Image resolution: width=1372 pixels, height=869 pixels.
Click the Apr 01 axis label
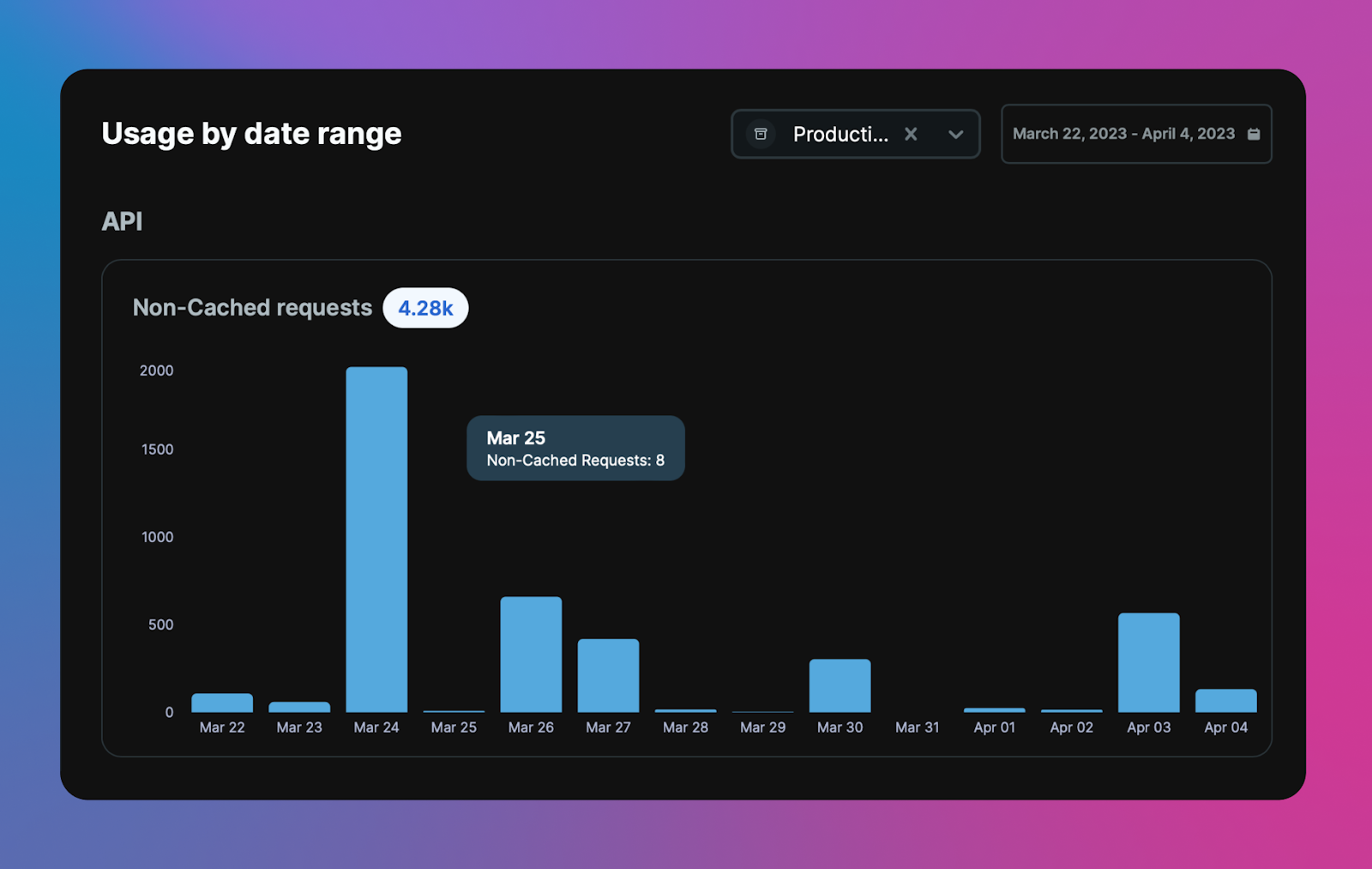pyautogui.click(x=994, y=727)
